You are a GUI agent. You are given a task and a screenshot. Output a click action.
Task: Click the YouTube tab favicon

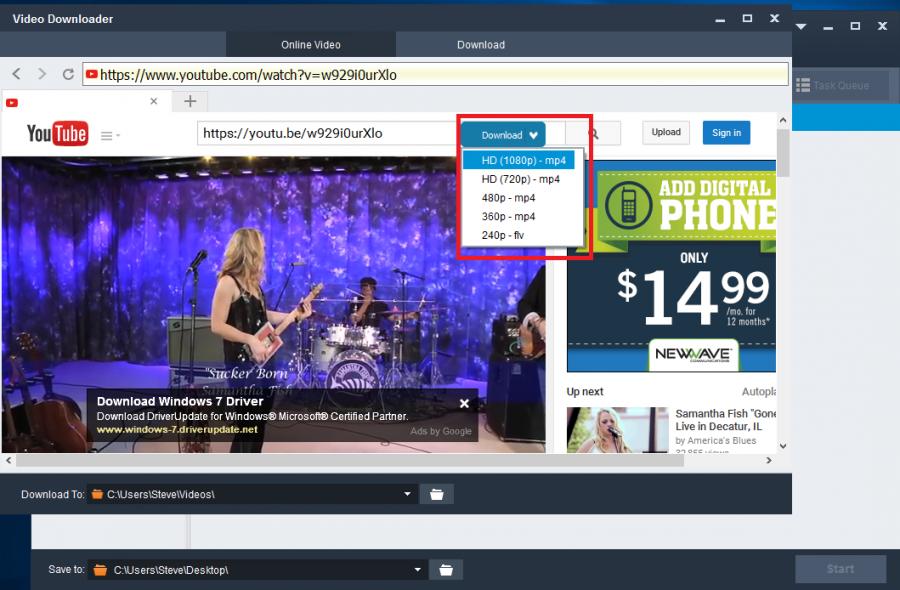(x=12, y=103)
